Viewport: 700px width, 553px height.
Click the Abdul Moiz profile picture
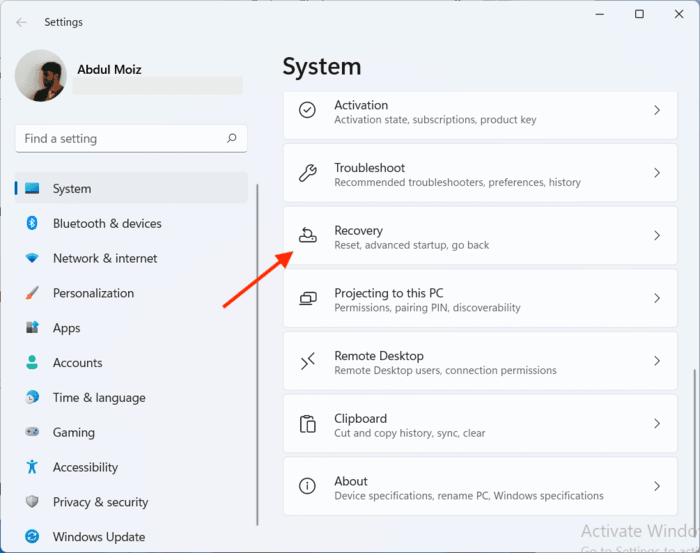(x=41, y=75)
